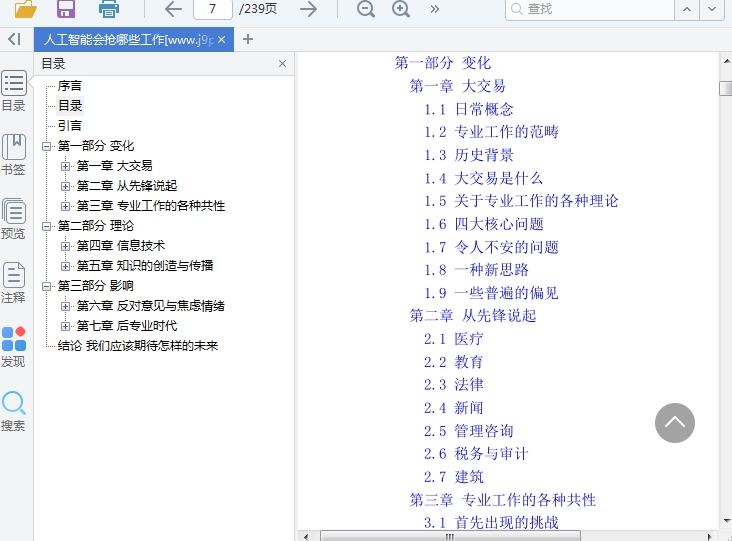This screenshot has height=541, width=732.
Task: Open link 2.1 医疗
Action: click(x=453, y=339)
